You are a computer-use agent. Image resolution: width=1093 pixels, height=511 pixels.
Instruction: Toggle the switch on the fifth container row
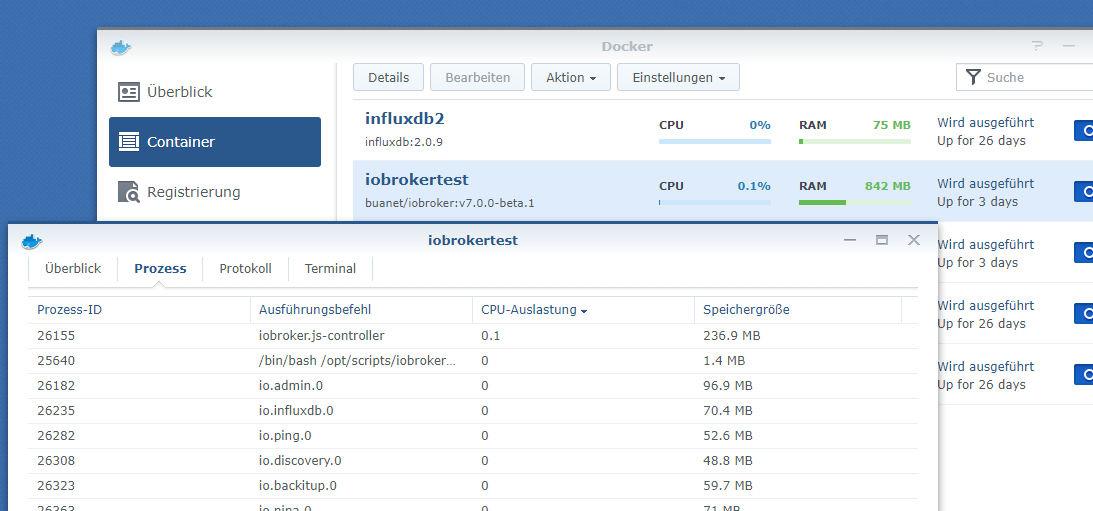pyautogui.click(x=1083, y=374)
